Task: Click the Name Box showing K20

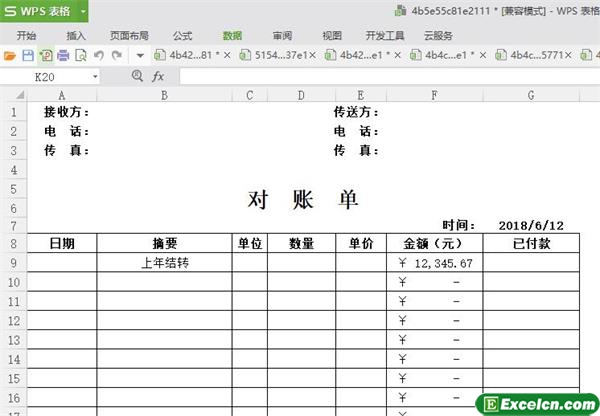Action: [x=44, y=77]
